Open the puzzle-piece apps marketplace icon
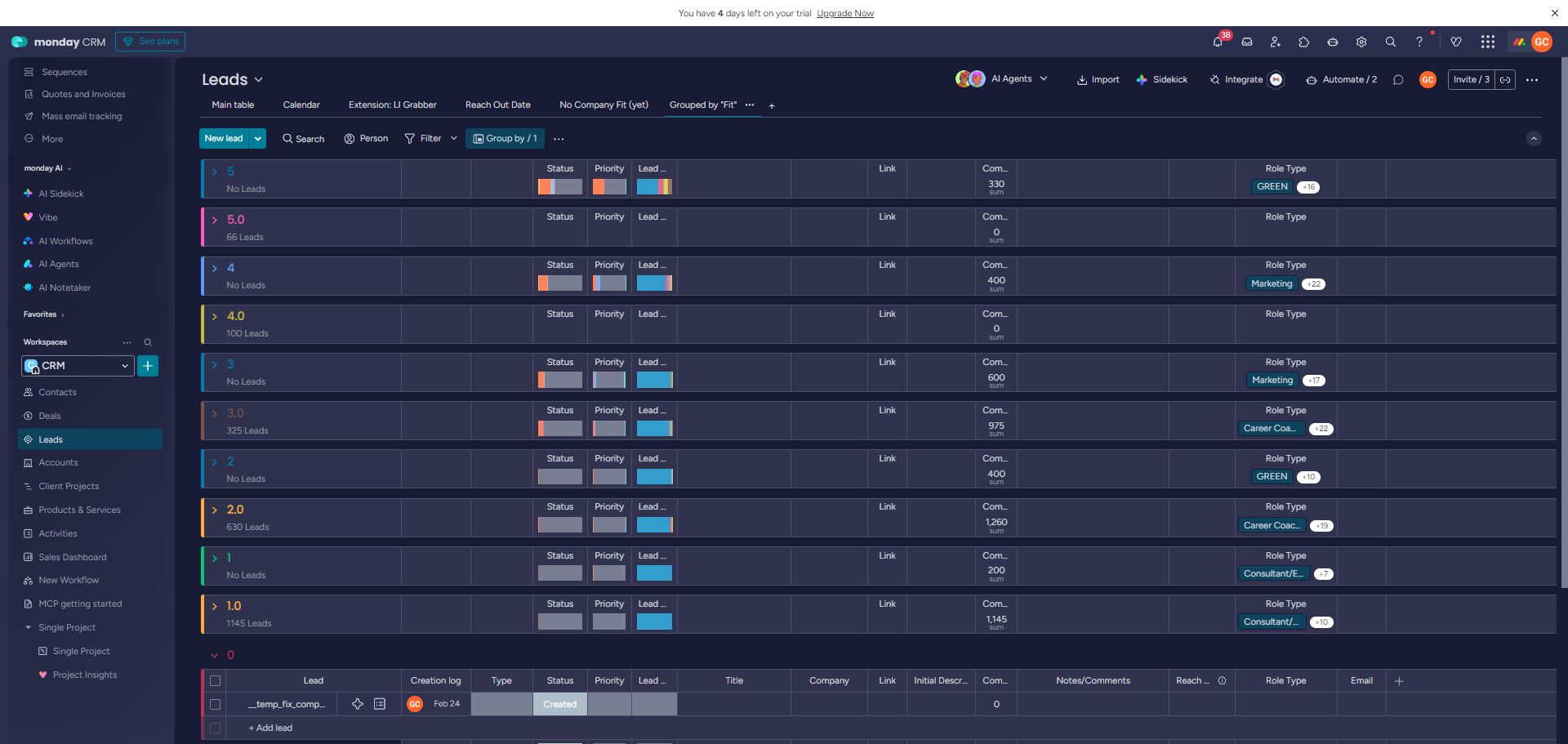Image resolution: width=1568 pixels, height=744 pixels. (x=1303, y=42)
